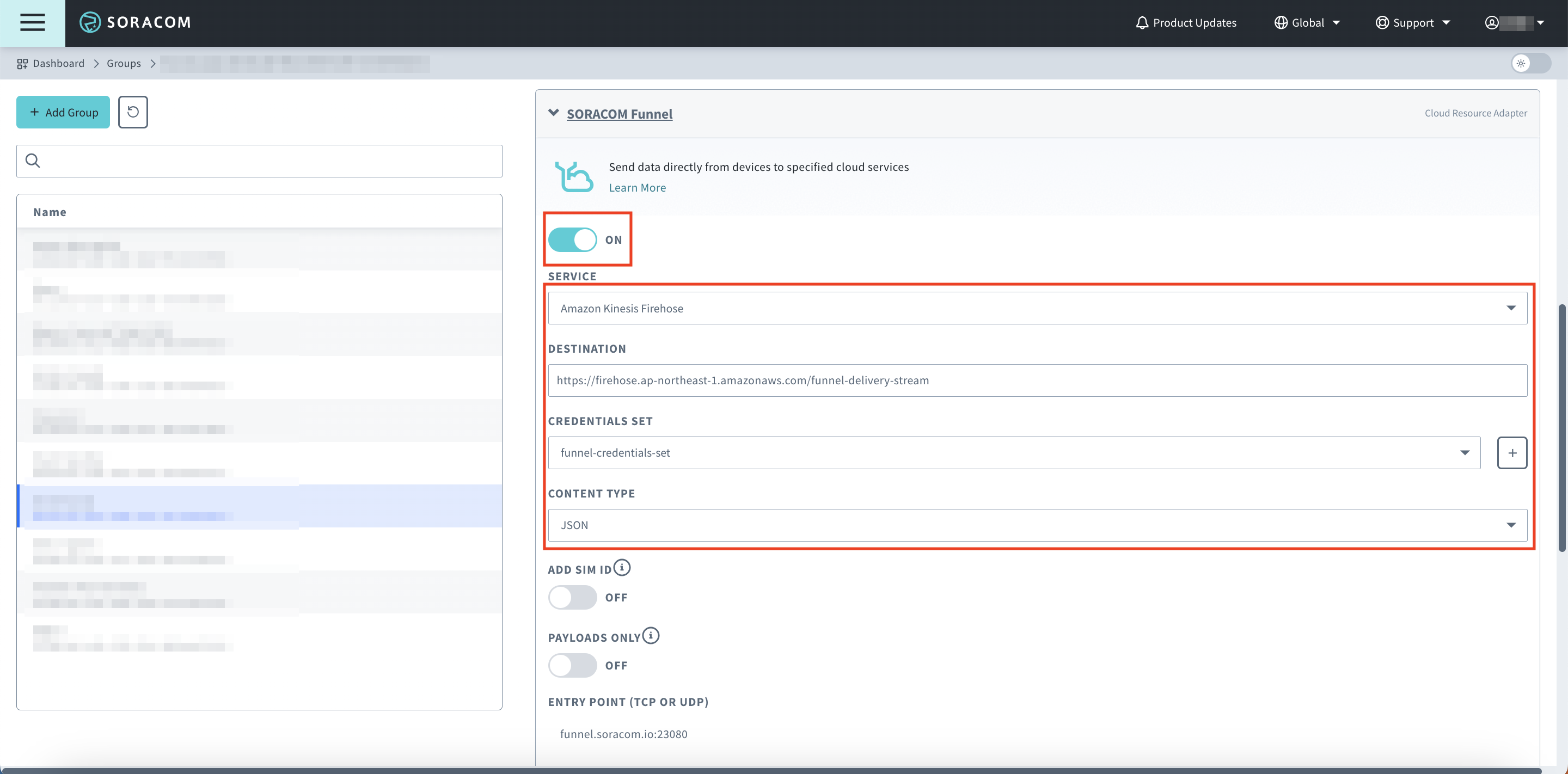Click the Payloads Only info icon
The width and height of the screenshot is (1568, 774).
pyautogui.click(x=651, y=636)
